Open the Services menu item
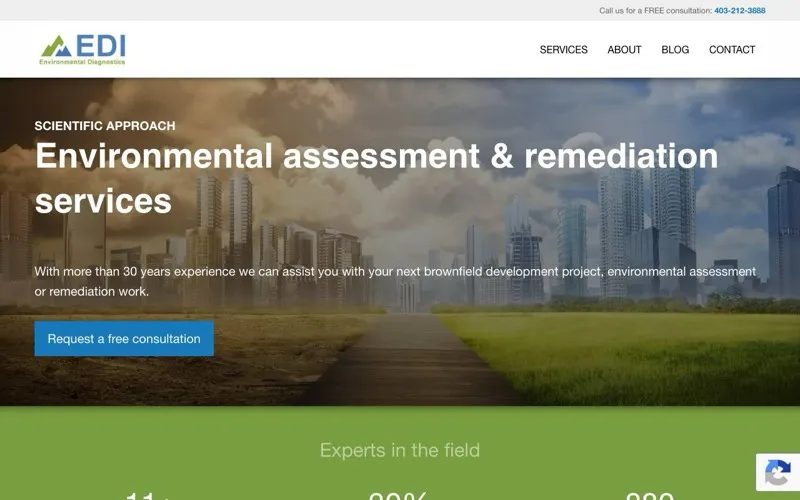The width and height of the screenshot is (800, 500). point(563,49)
